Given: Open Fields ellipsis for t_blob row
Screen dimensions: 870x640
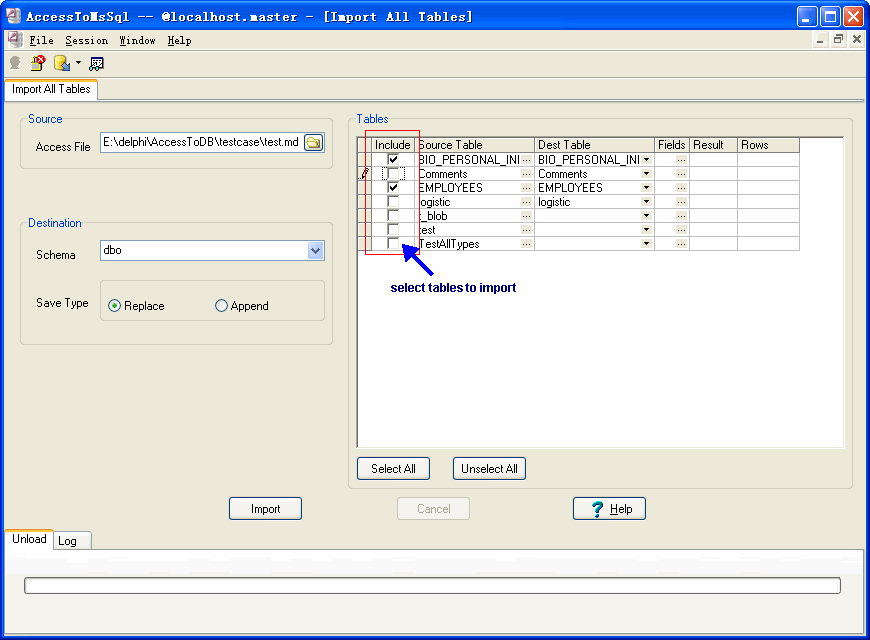Looking at the screenshot, I should 681,216.
